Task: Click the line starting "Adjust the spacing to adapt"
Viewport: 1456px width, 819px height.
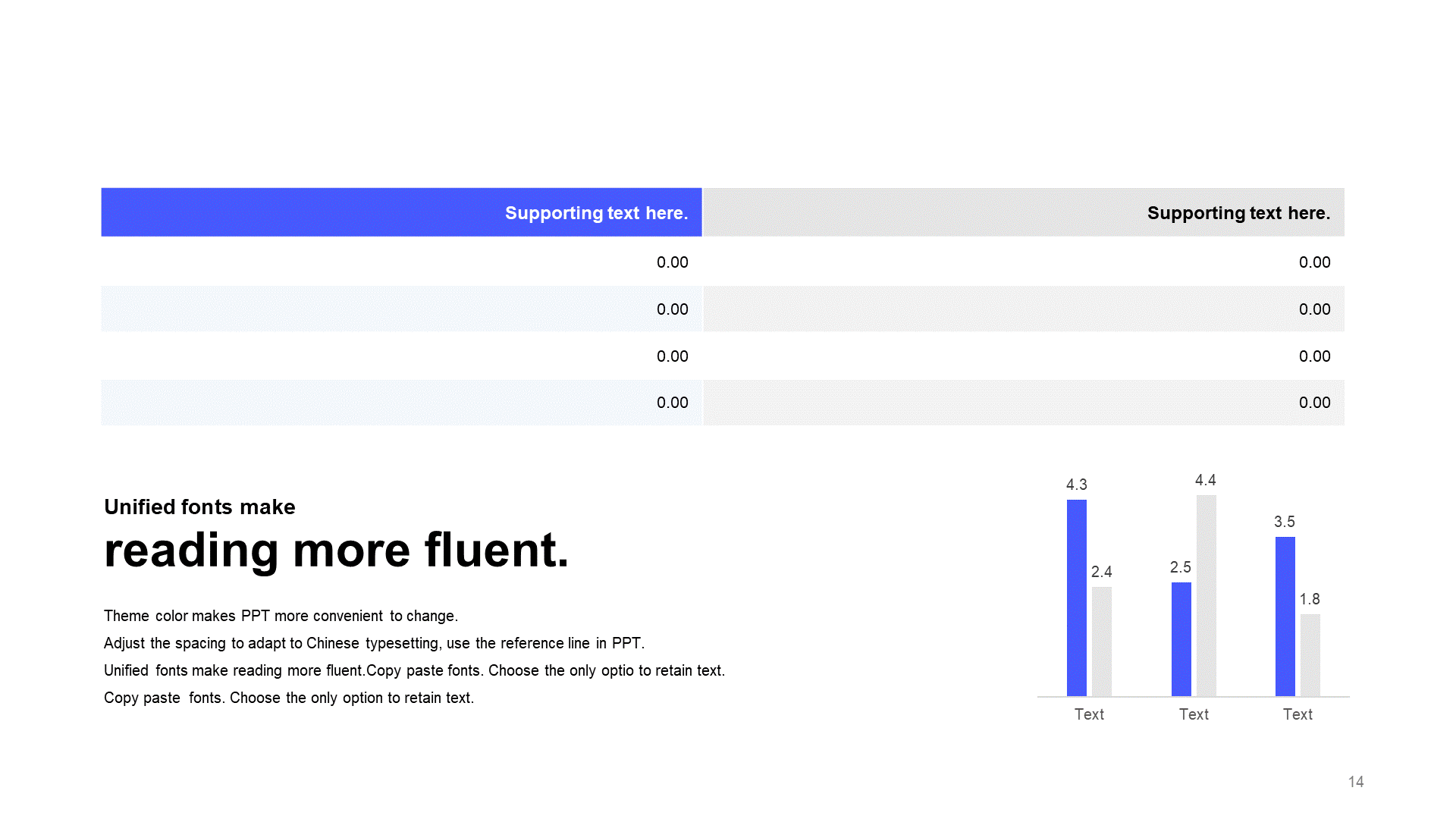Action: click(374, 643)
